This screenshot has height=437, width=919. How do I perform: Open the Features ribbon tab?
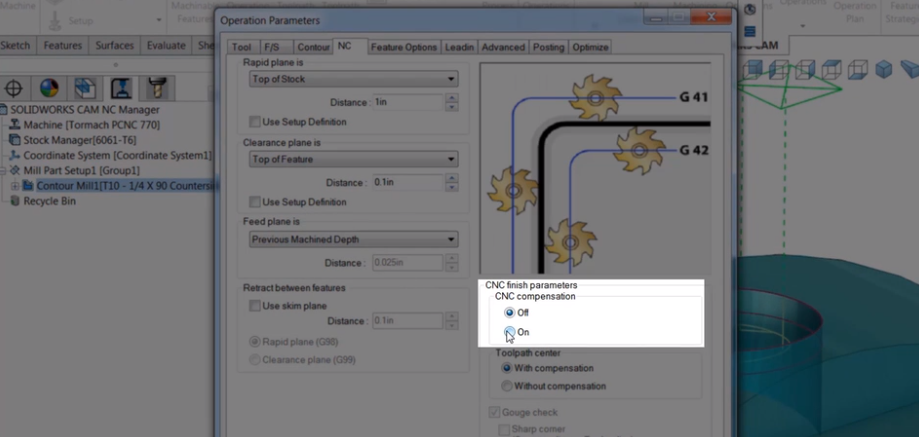pos(64,46)
